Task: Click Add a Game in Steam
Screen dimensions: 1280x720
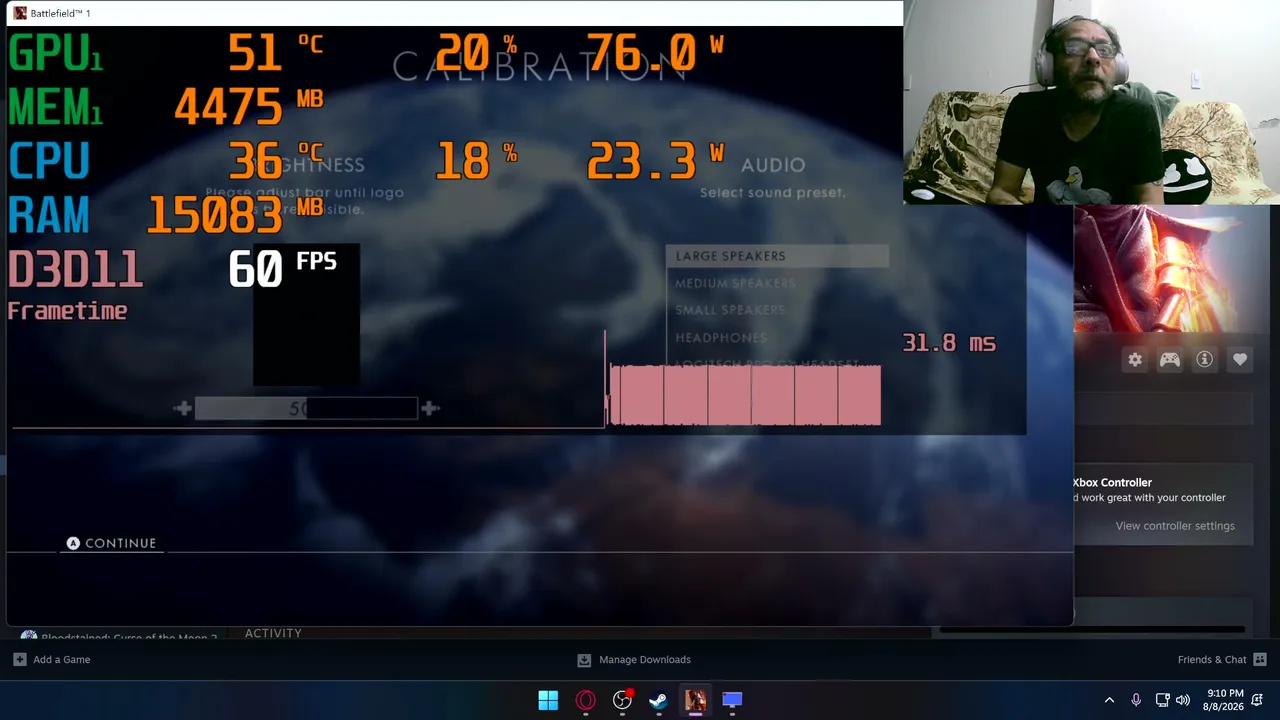Action: 61,660
